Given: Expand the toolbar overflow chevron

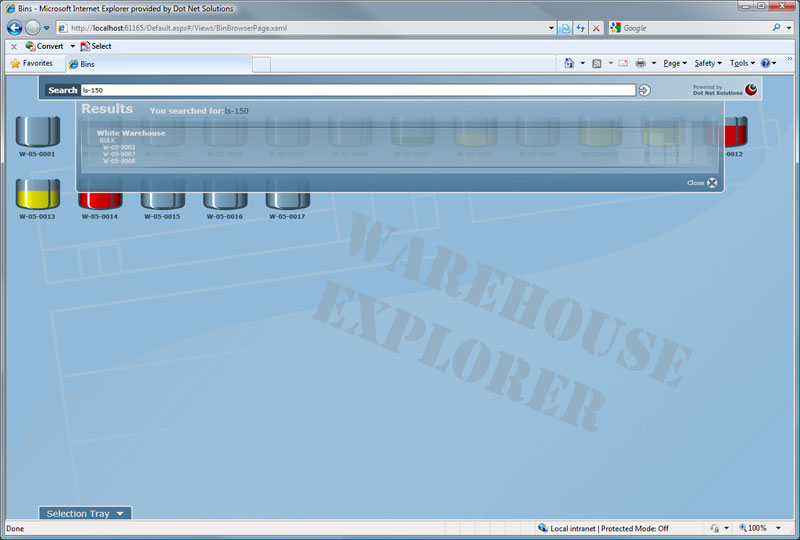Looking at the screenshot, I should coord(790,59).
